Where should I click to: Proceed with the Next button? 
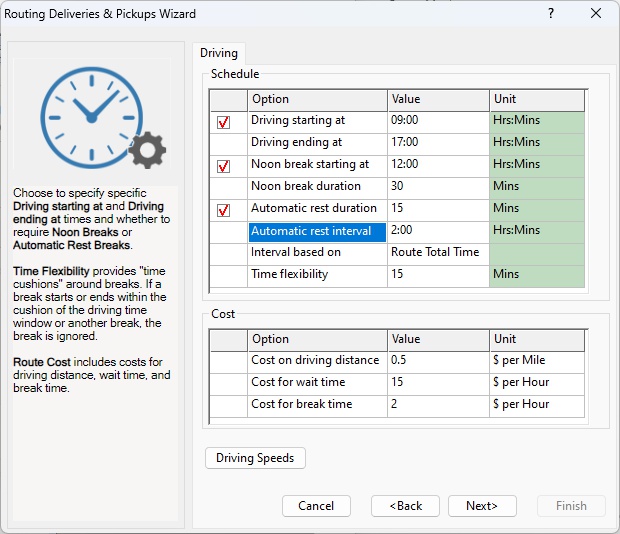[482, 506]
